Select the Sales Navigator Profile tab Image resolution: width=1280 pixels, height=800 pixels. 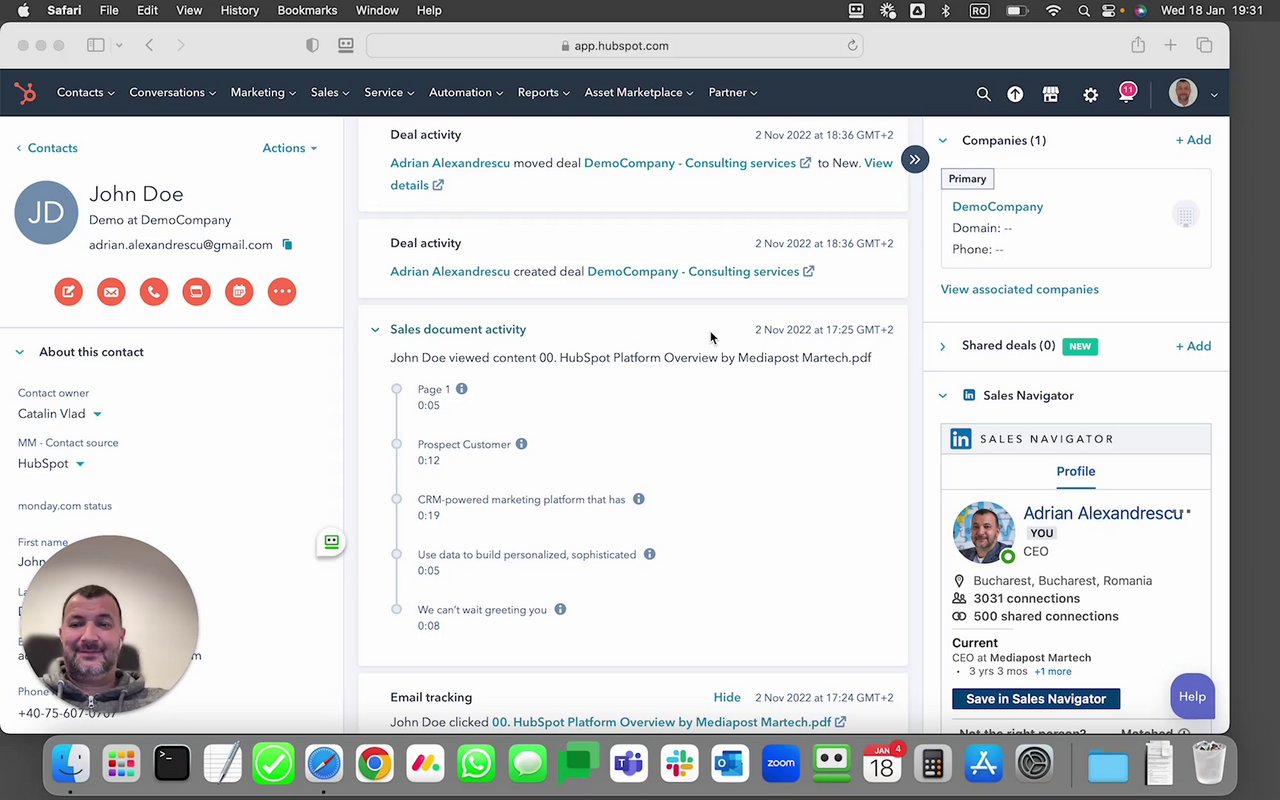click(x=1076, y=471)
